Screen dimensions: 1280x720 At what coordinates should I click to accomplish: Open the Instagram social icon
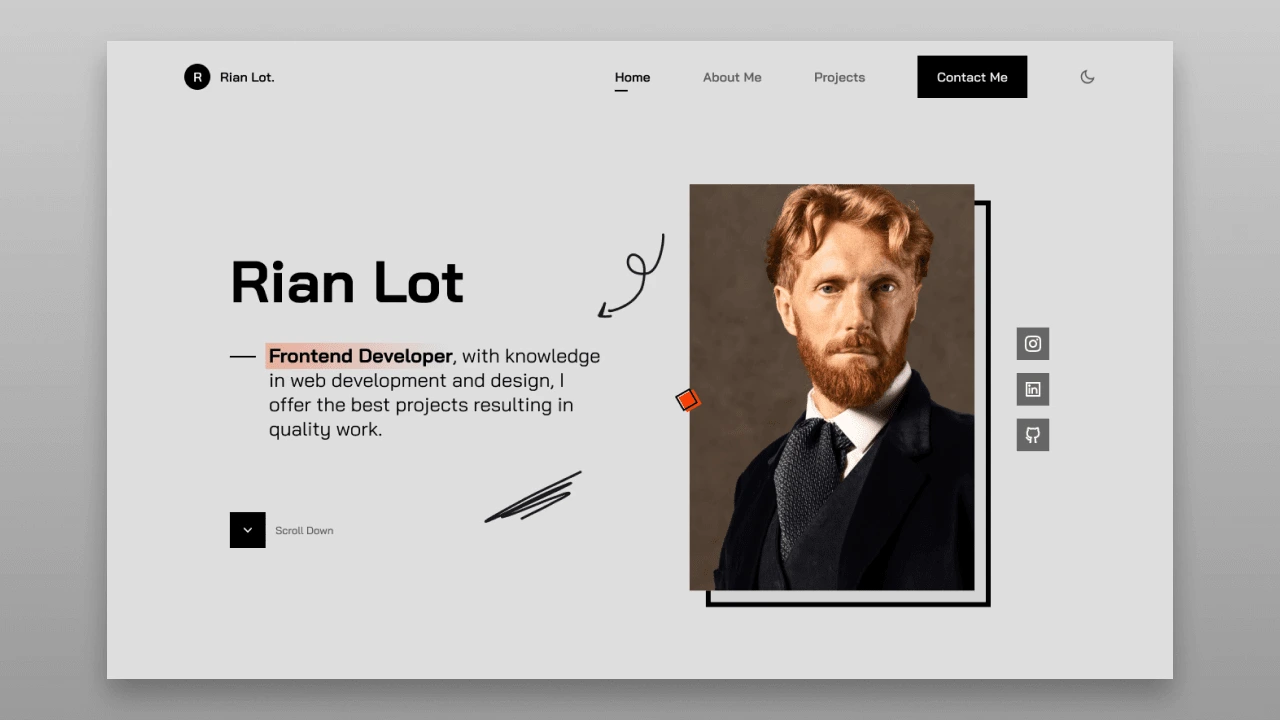[1033, 344]
